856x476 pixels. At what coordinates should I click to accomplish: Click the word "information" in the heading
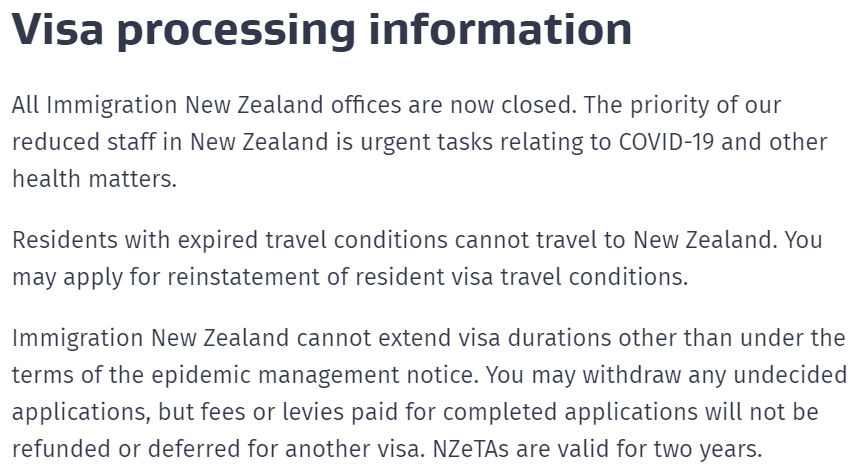tap(500, 28)
